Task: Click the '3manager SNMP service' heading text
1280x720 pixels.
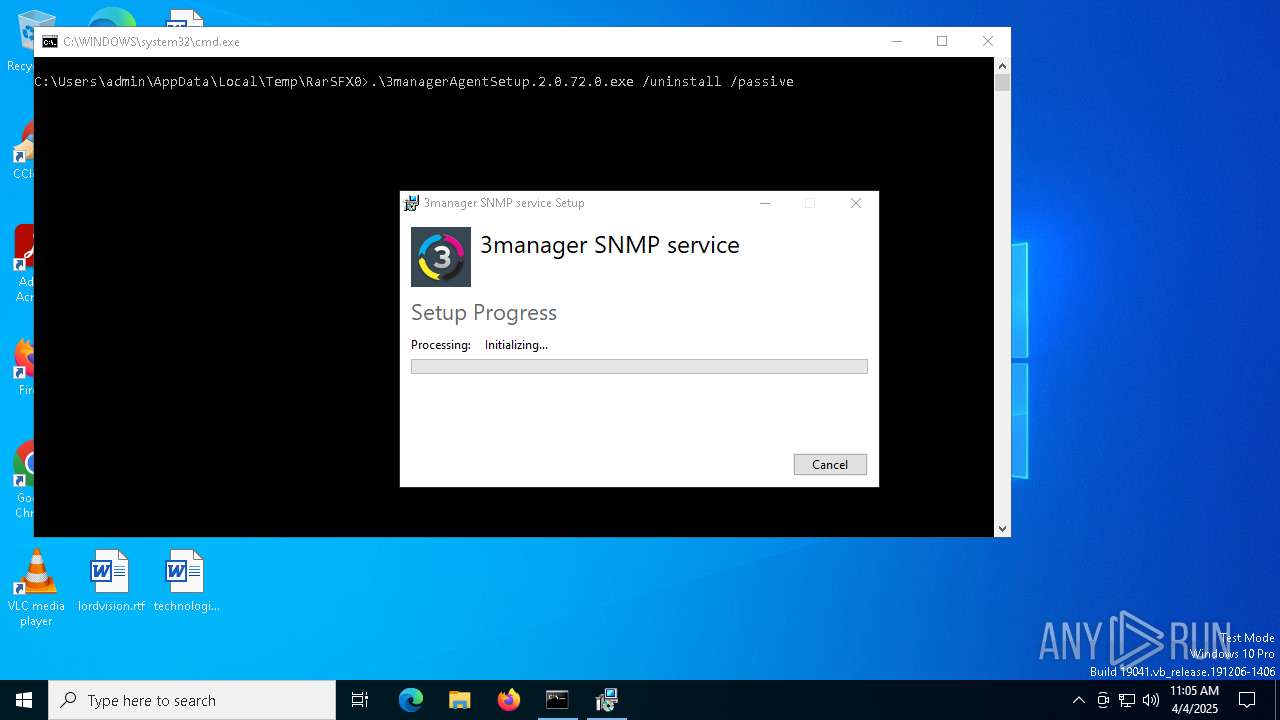Action: point(610,245)
